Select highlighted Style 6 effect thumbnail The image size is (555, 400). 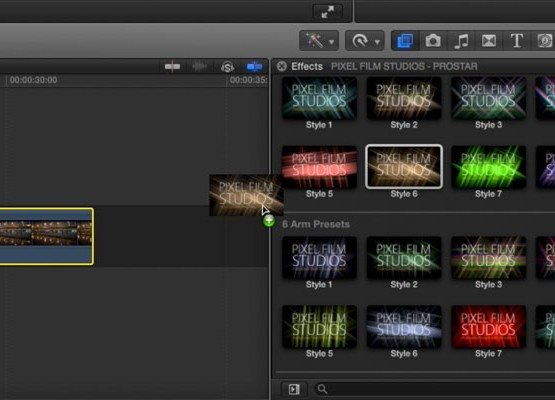click(x=404, y=166)
